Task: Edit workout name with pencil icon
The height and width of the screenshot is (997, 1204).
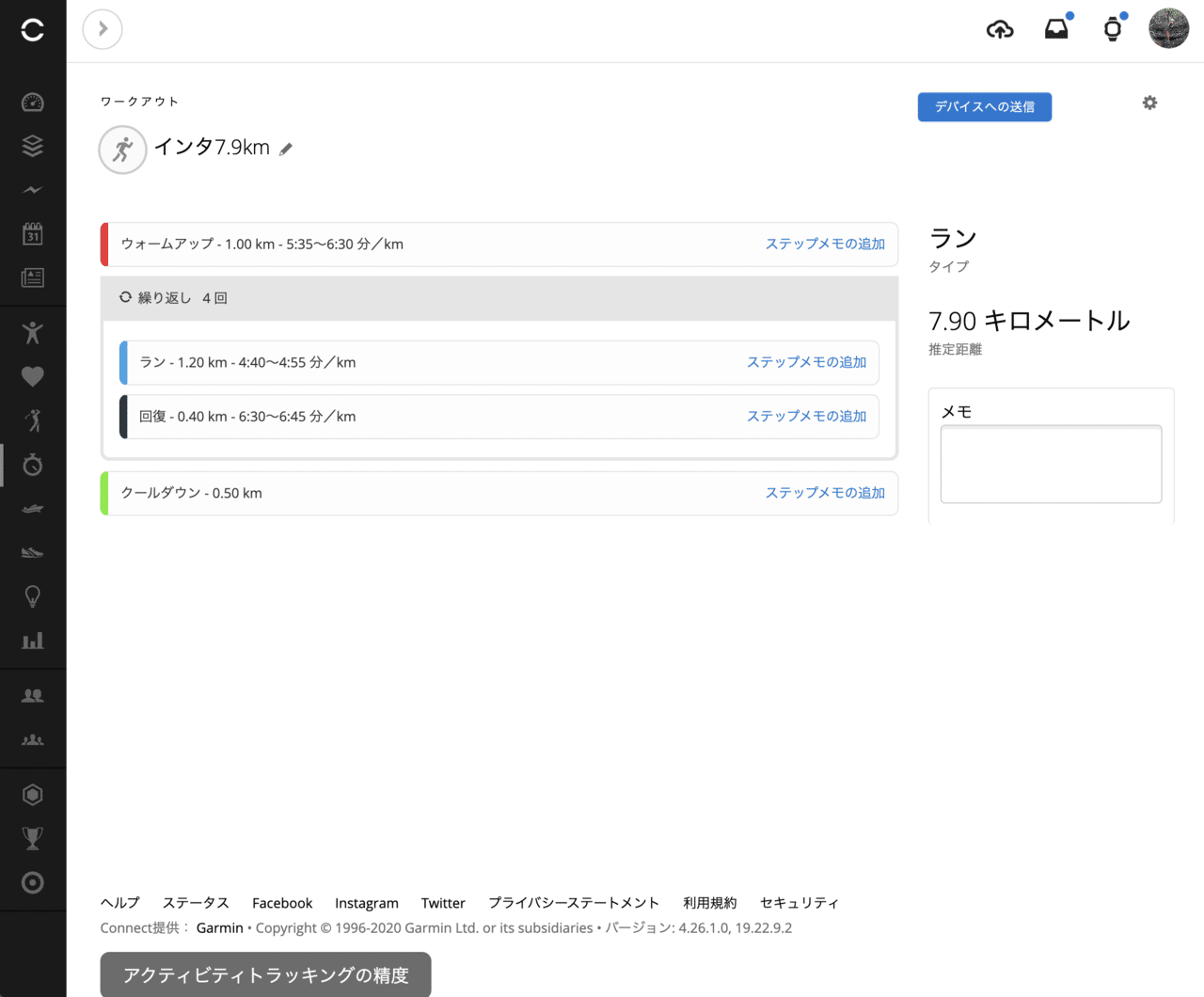Action: click(286, 149)
